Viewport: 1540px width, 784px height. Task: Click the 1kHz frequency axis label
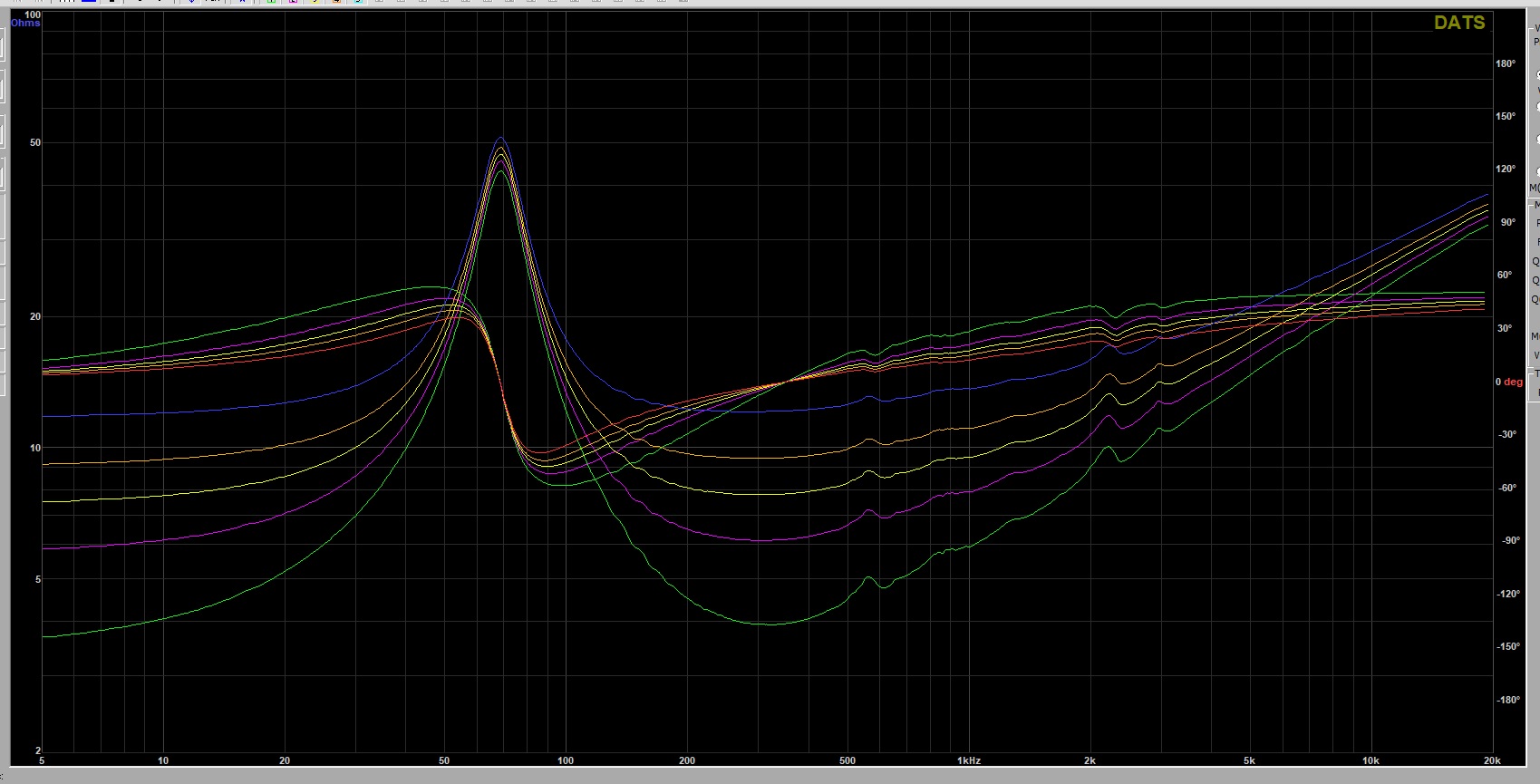pyautogui.click(x=969, y=760)
